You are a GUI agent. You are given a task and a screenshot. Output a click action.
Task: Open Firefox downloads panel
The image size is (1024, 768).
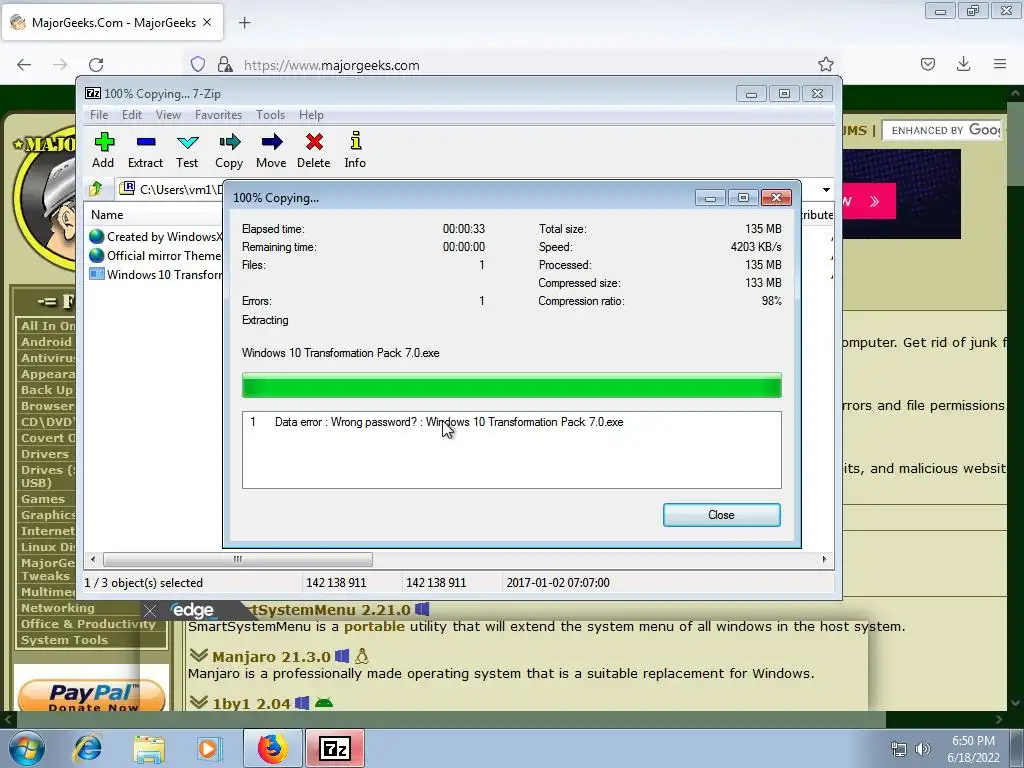(x=963, y=64)
